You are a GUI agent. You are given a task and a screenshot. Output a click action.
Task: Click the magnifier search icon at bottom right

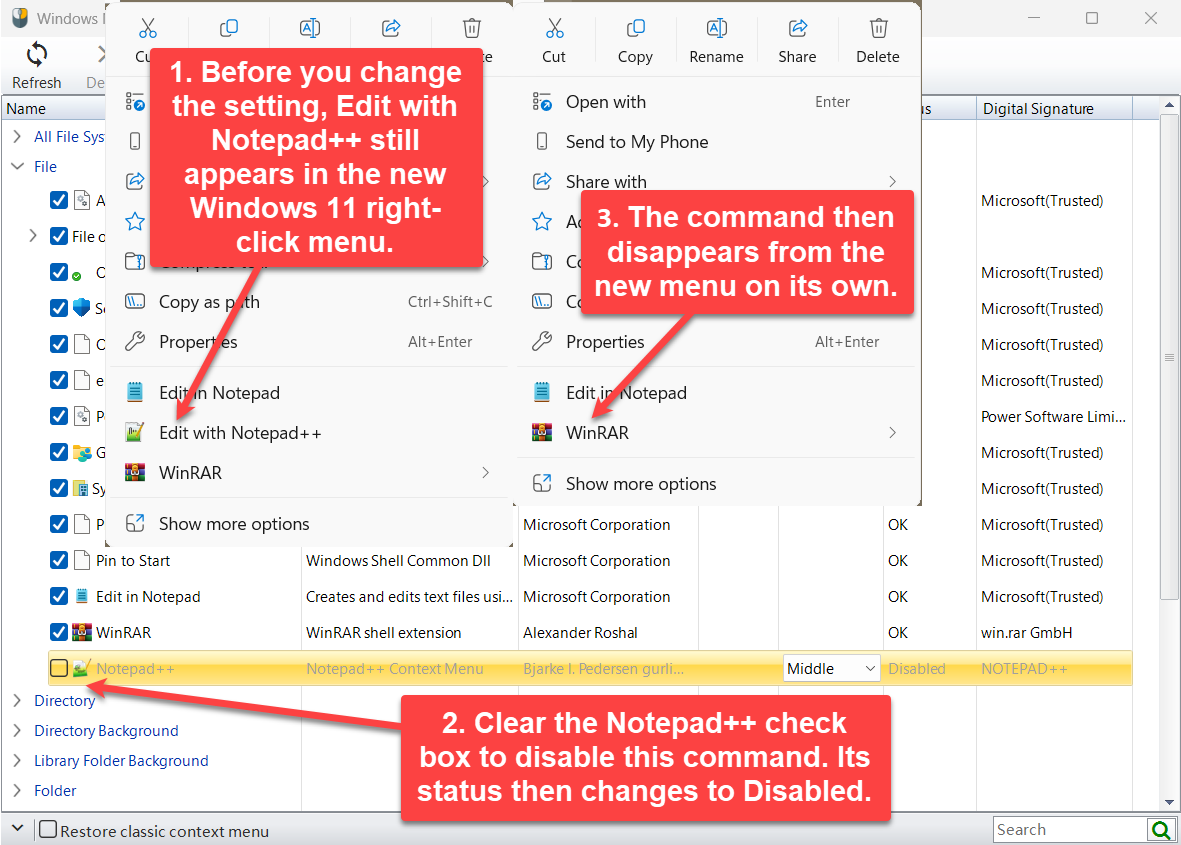point(1161,830)
